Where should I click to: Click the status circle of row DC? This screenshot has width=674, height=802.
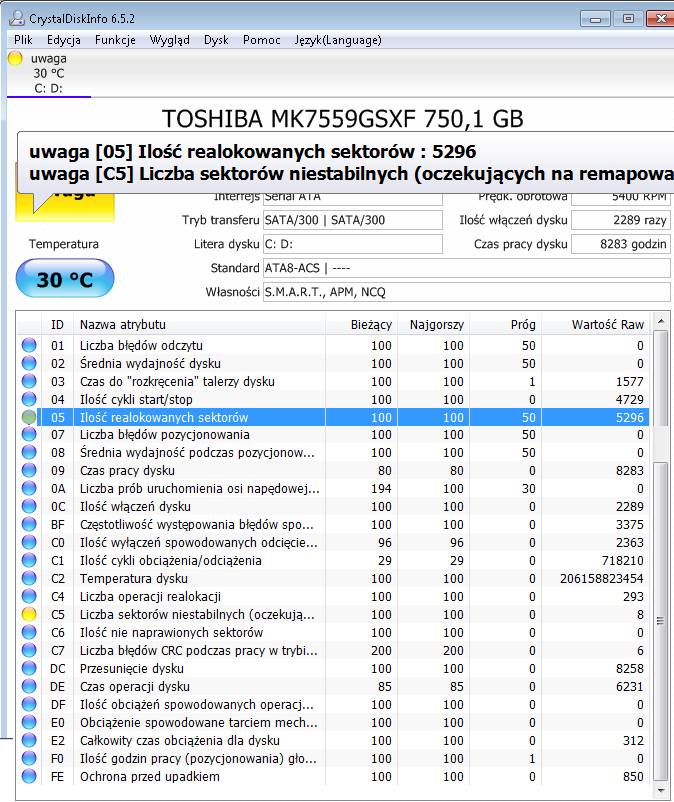(29, 668)
